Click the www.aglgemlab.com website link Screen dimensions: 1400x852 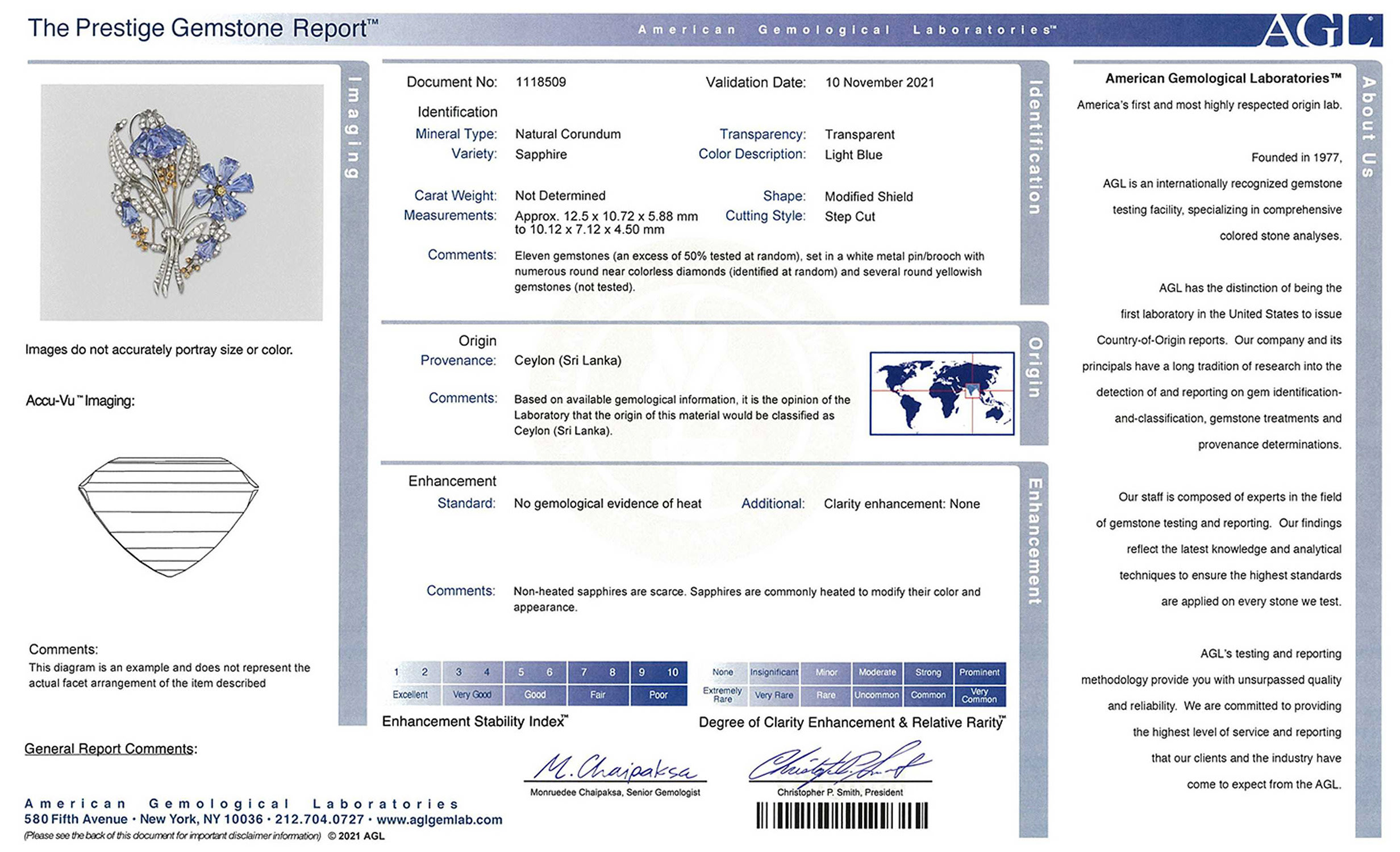tap(439, 820)
